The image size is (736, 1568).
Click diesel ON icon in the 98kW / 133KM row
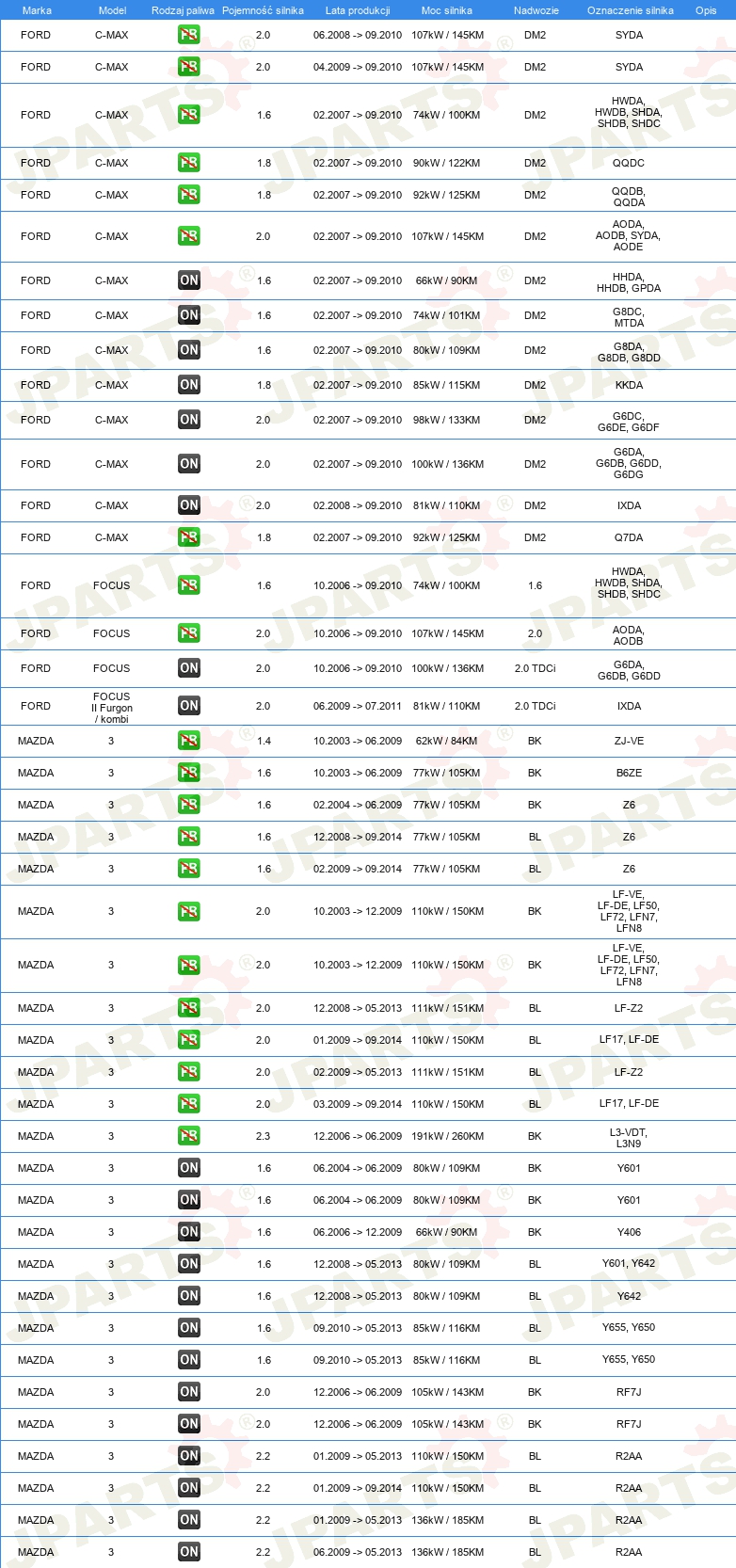coord(189,420)
